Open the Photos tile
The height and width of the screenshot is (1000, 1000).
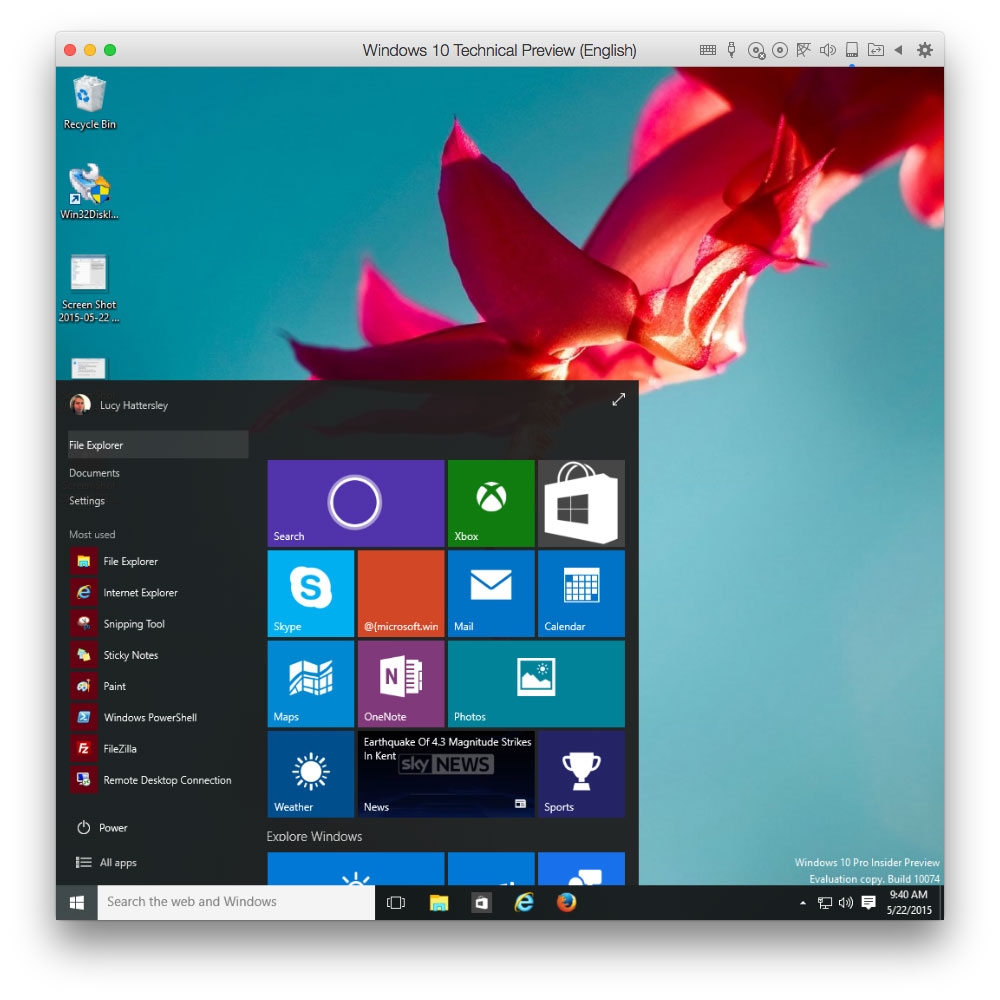(536, 684)
